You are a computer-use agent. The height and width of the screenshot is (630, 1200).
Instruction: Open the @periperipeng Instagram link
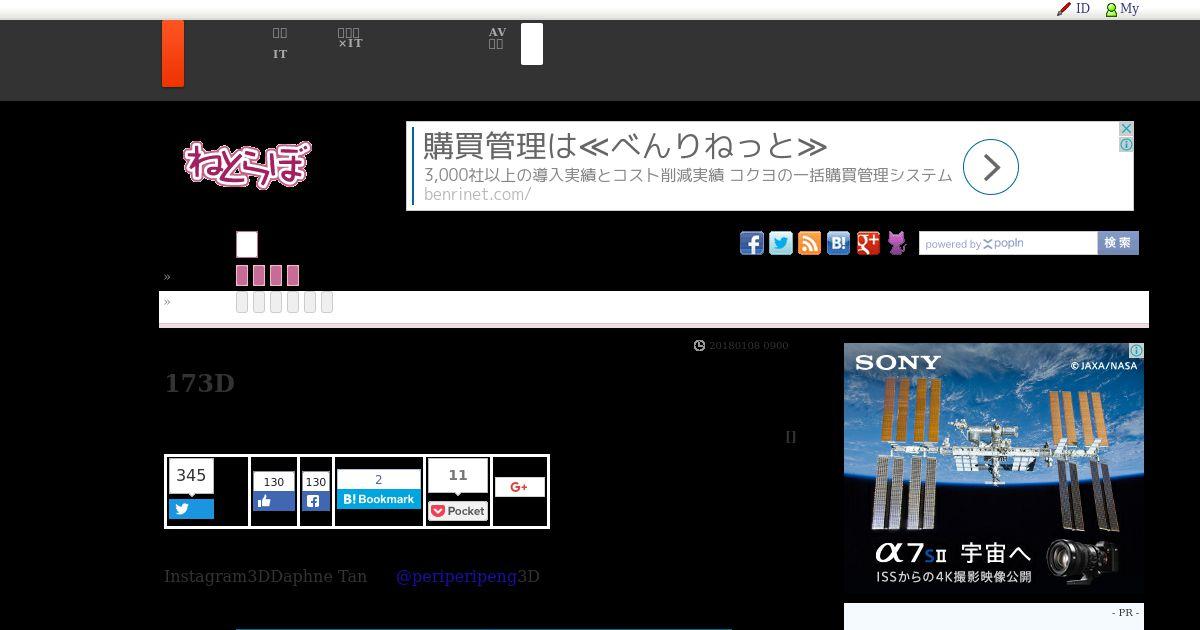point(457,577)
